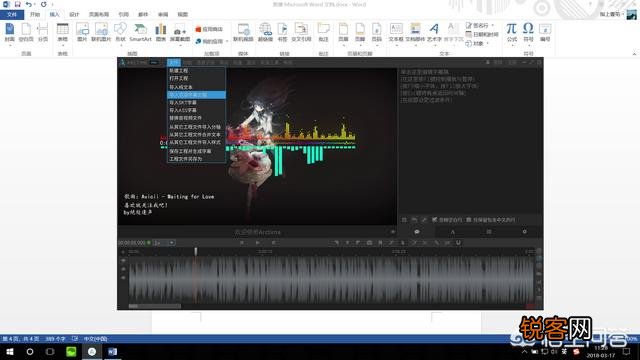Insert an online video (联机视频)
The width and height of the screenshot is (640, 360).
click(x=243, y=33)
